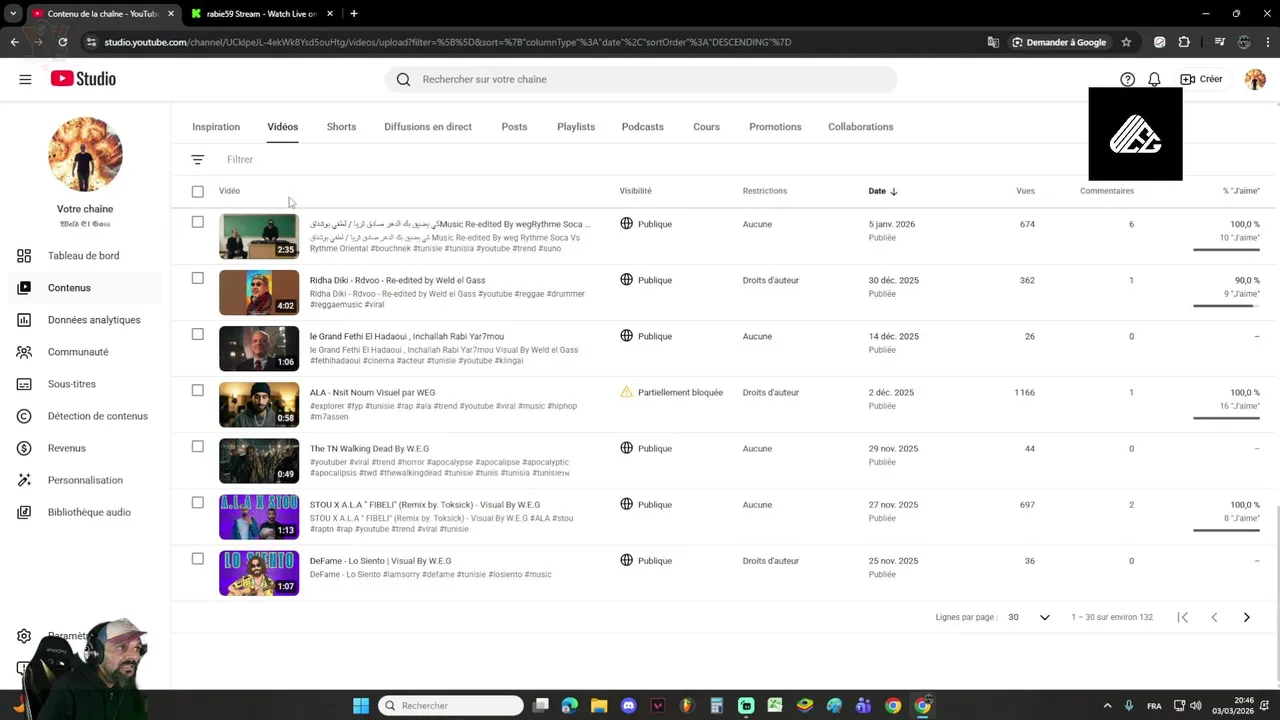Check the Grand Fethi El Hadaoui checkbox
The image size is (1280, 720).
click(x=197, y=334)
